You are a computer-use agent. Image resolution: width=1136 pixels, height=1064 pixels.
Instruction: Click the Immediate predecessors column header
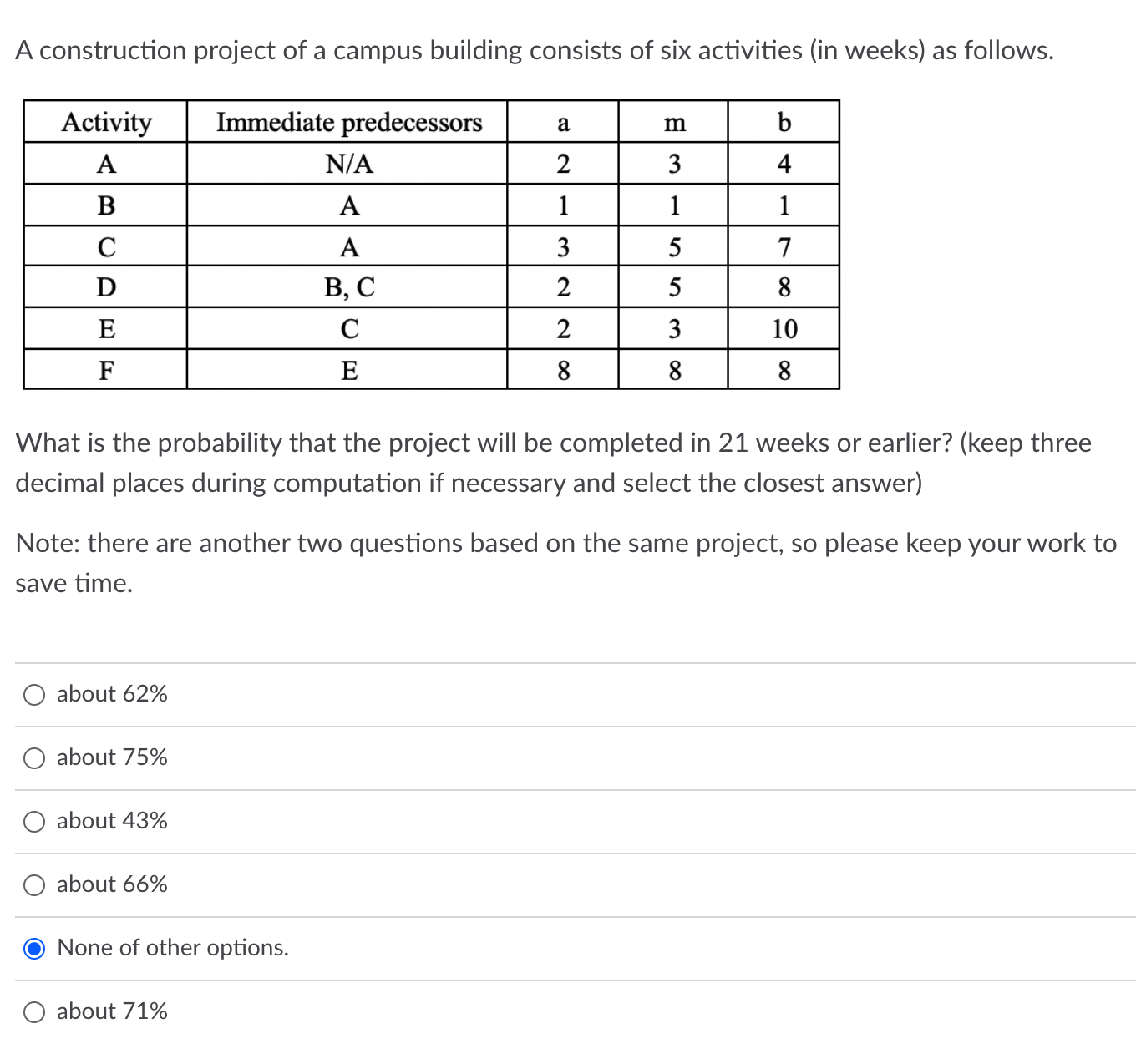point(349,122)
